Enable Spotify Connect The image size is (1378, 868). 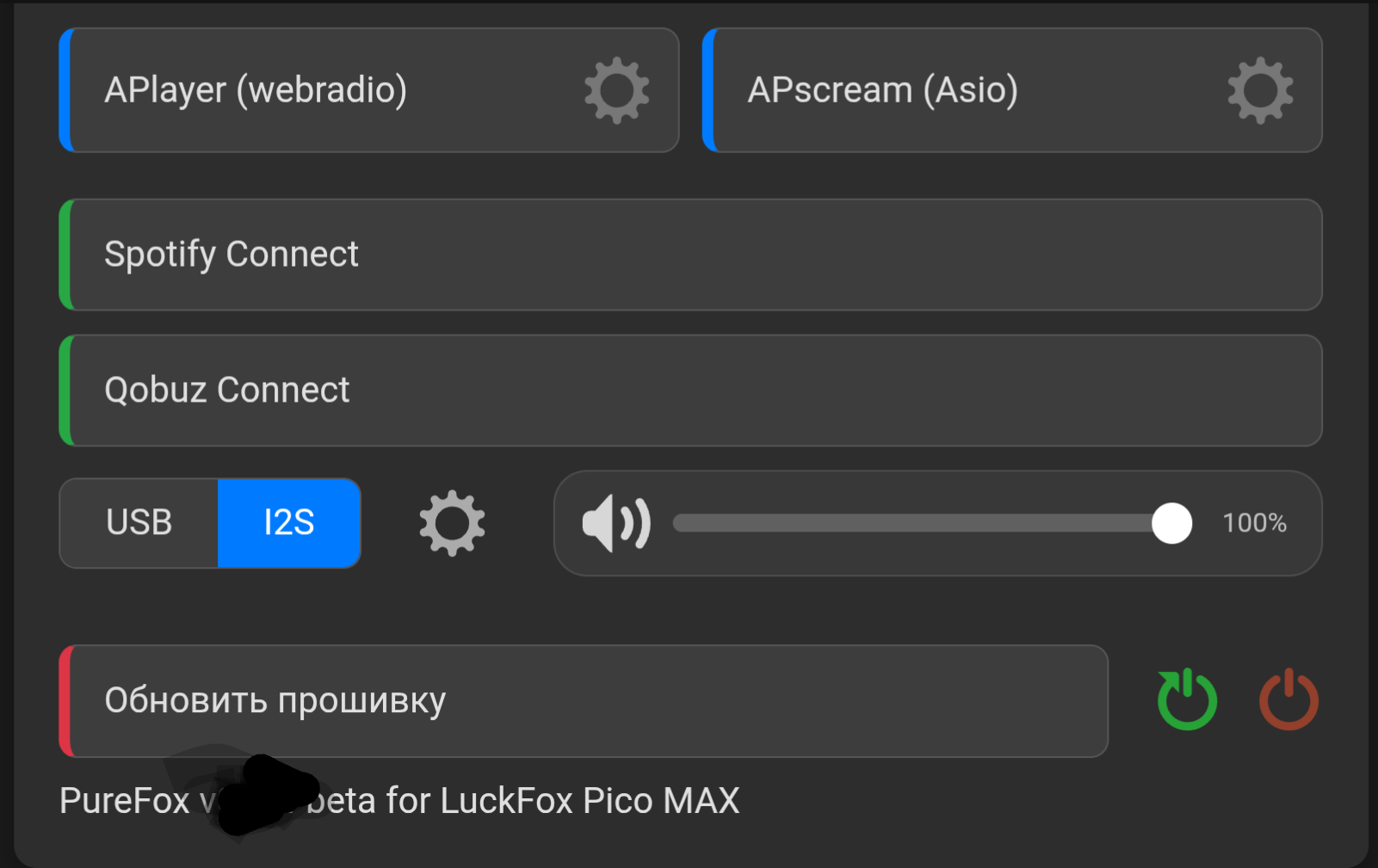[690, 255]
